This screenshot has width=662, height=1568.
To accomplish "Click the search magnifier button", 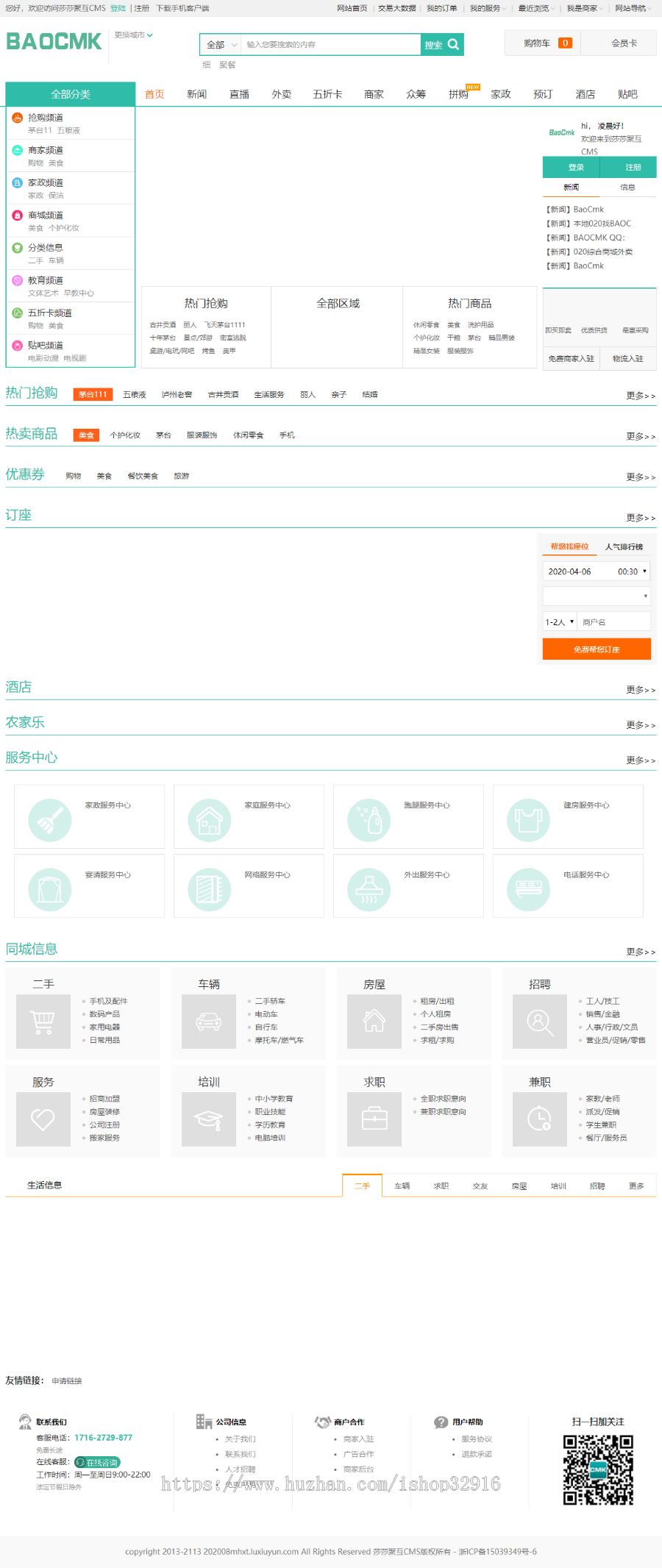I will point(442,45).
